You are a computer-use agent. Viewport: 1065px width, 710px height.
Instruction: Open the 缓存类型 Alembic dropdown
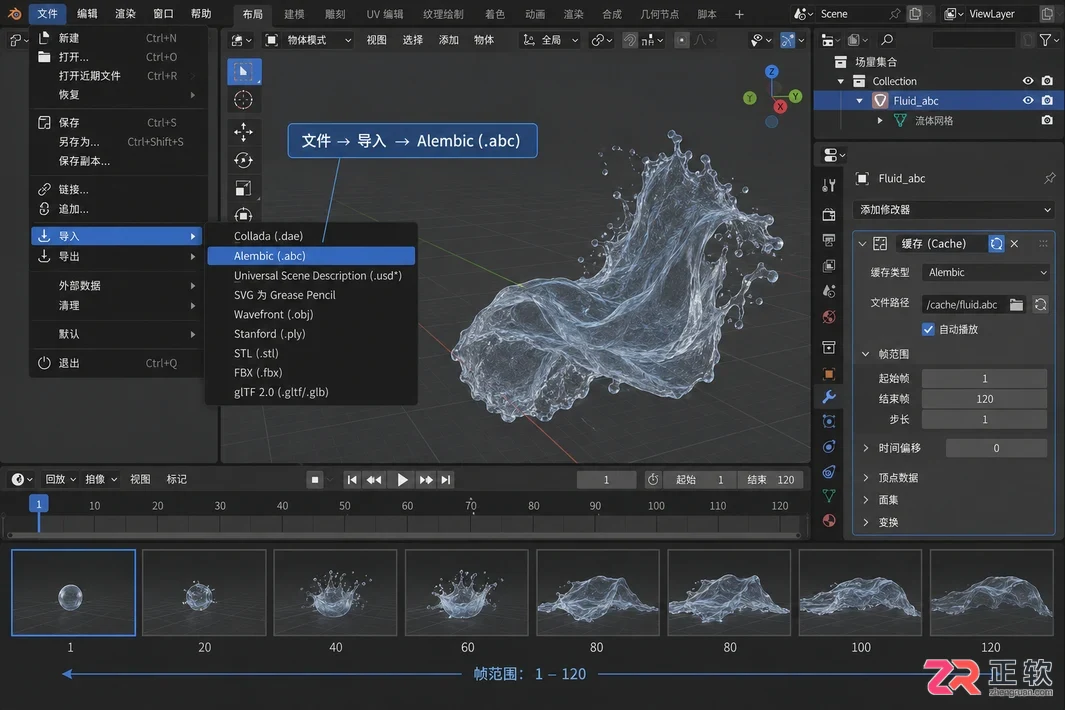[x=986, y=272]
